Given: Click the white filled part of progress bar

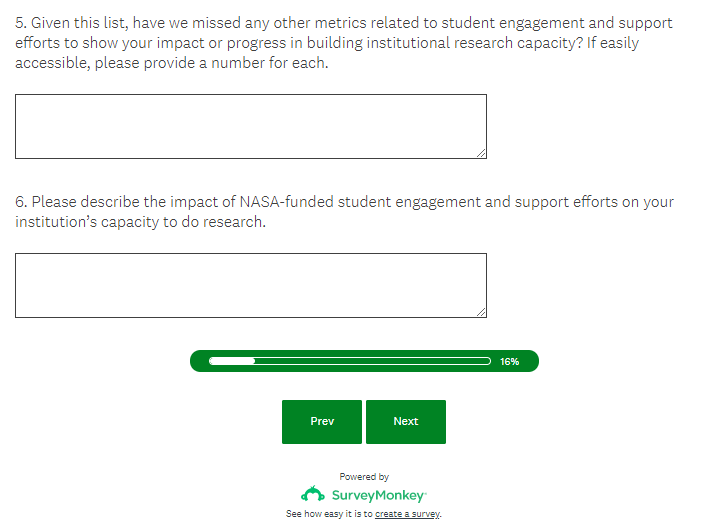Looking at the screenshot, I should click(x=232, y=361).
